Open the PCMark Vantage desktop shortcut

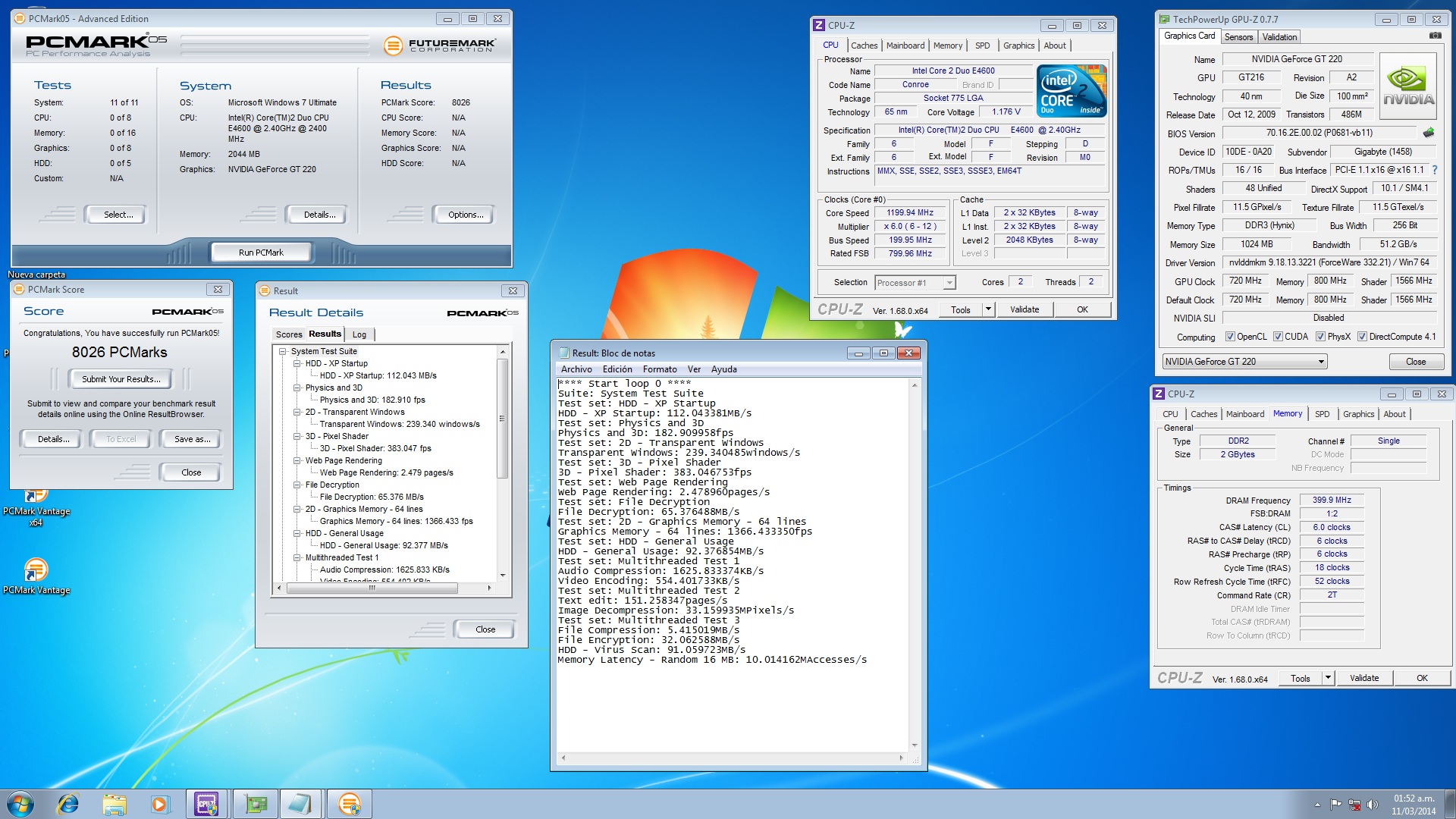(x=36, y=576)
